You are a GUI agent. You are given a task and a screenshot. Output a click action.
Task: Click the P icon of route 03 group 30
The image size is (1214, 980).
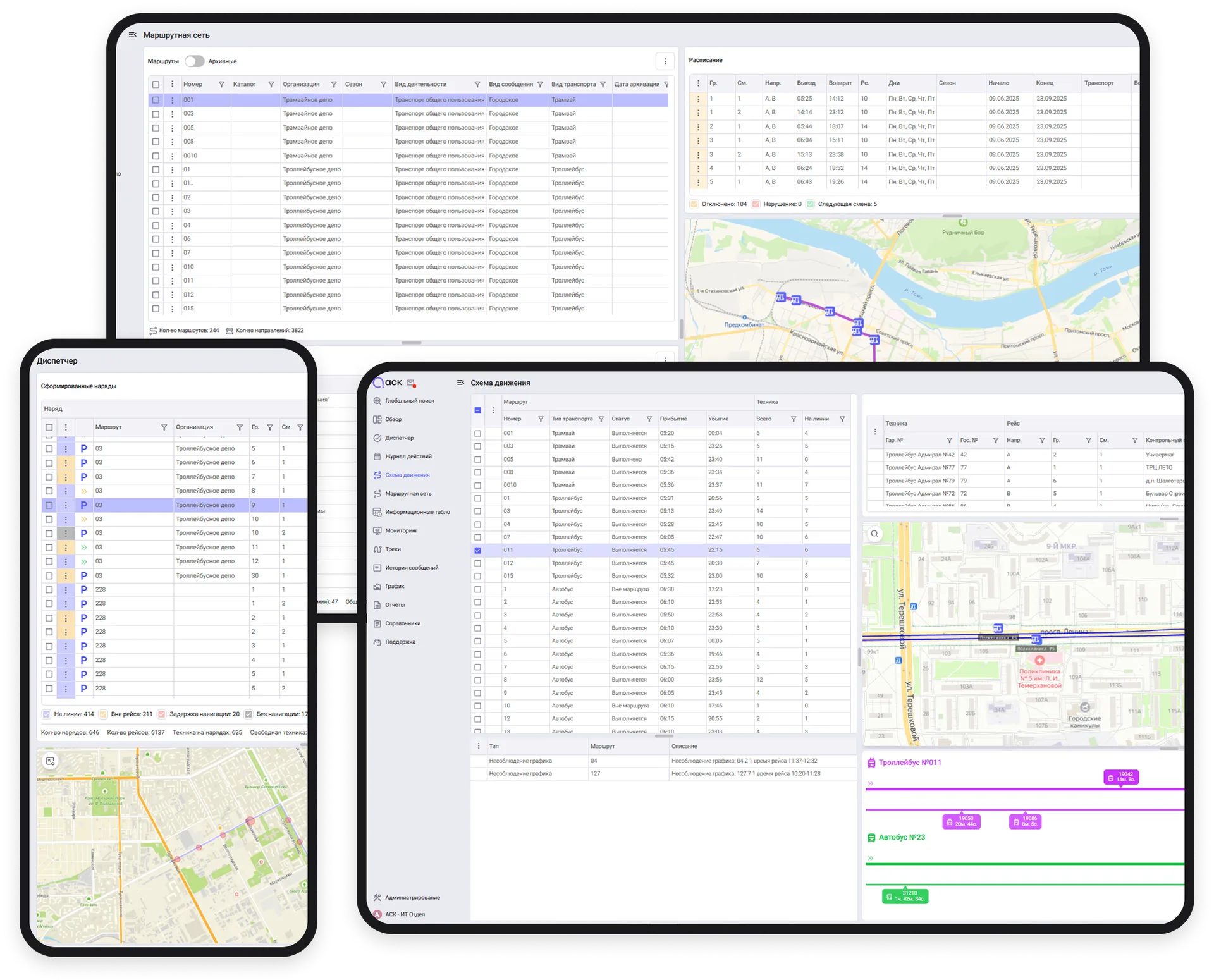(83, 576)
